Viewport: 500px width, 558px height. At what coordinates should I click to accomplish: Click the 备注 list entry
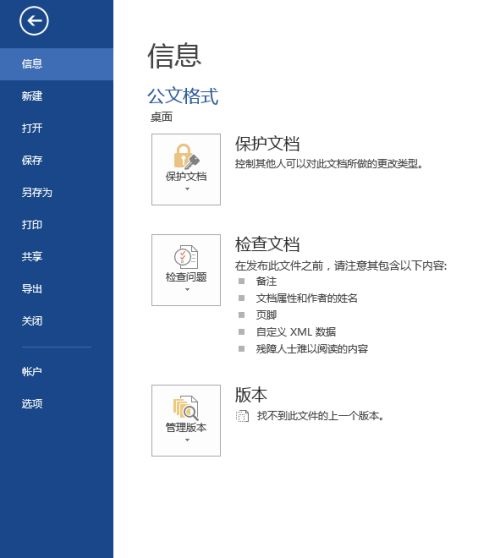pyautogui.click(x=266, y=281)
